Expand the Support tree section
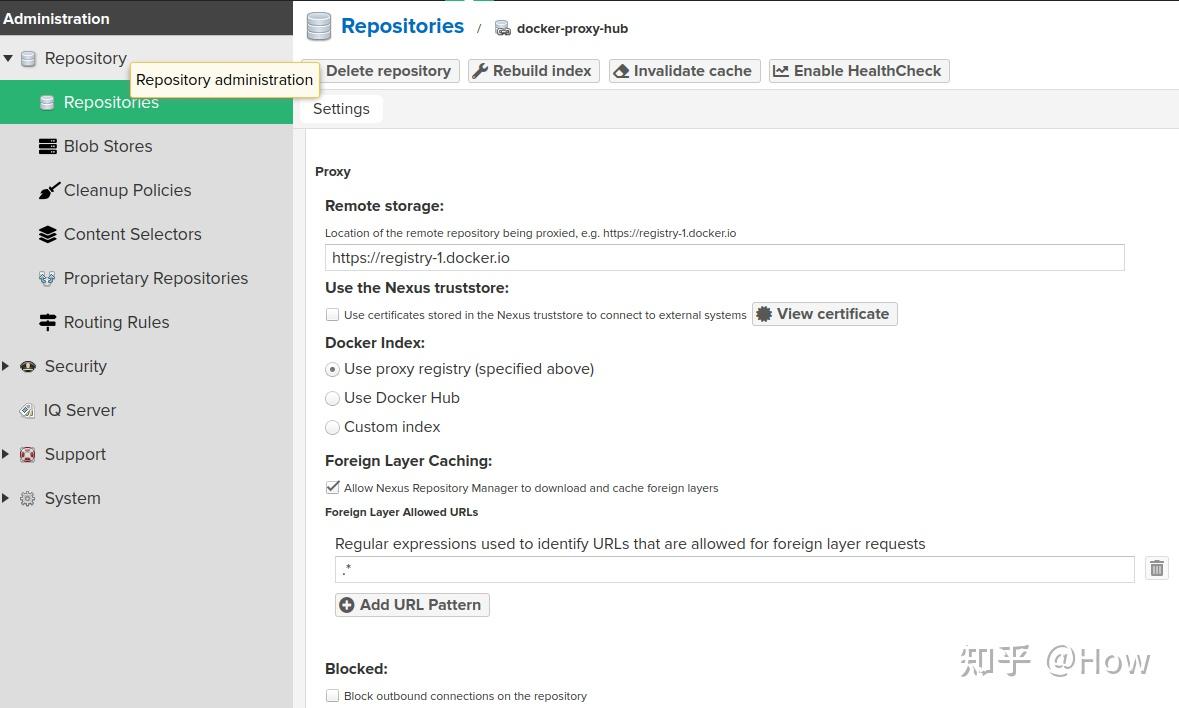The width and height of the screenshot is (1179, 708). 6,455
